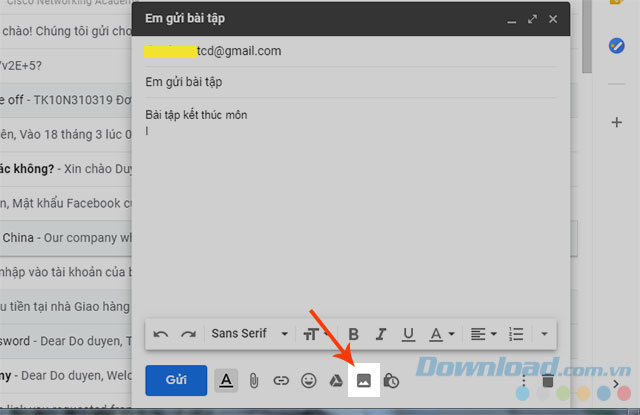
Task: Toggle italic formatting
Action: tap(380, 333)
